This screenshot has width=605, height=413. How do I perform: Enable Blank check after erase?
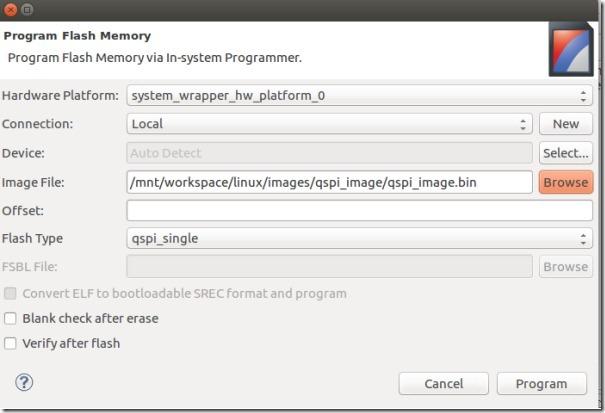[x=10, y=318]
